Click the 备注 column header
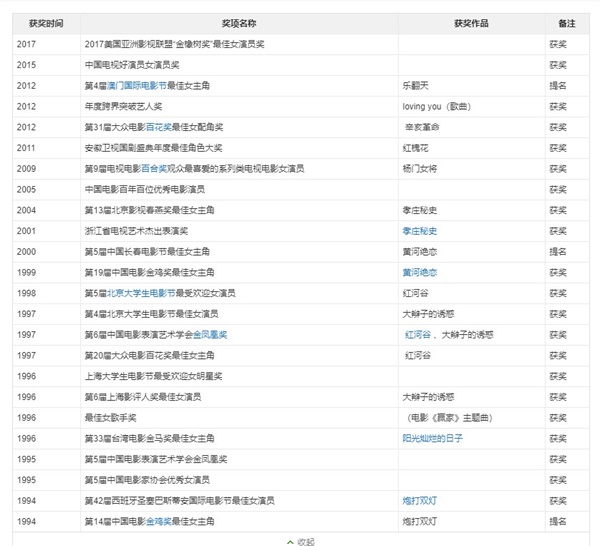Viewport: 600px width, 546px height. [566, 23]
